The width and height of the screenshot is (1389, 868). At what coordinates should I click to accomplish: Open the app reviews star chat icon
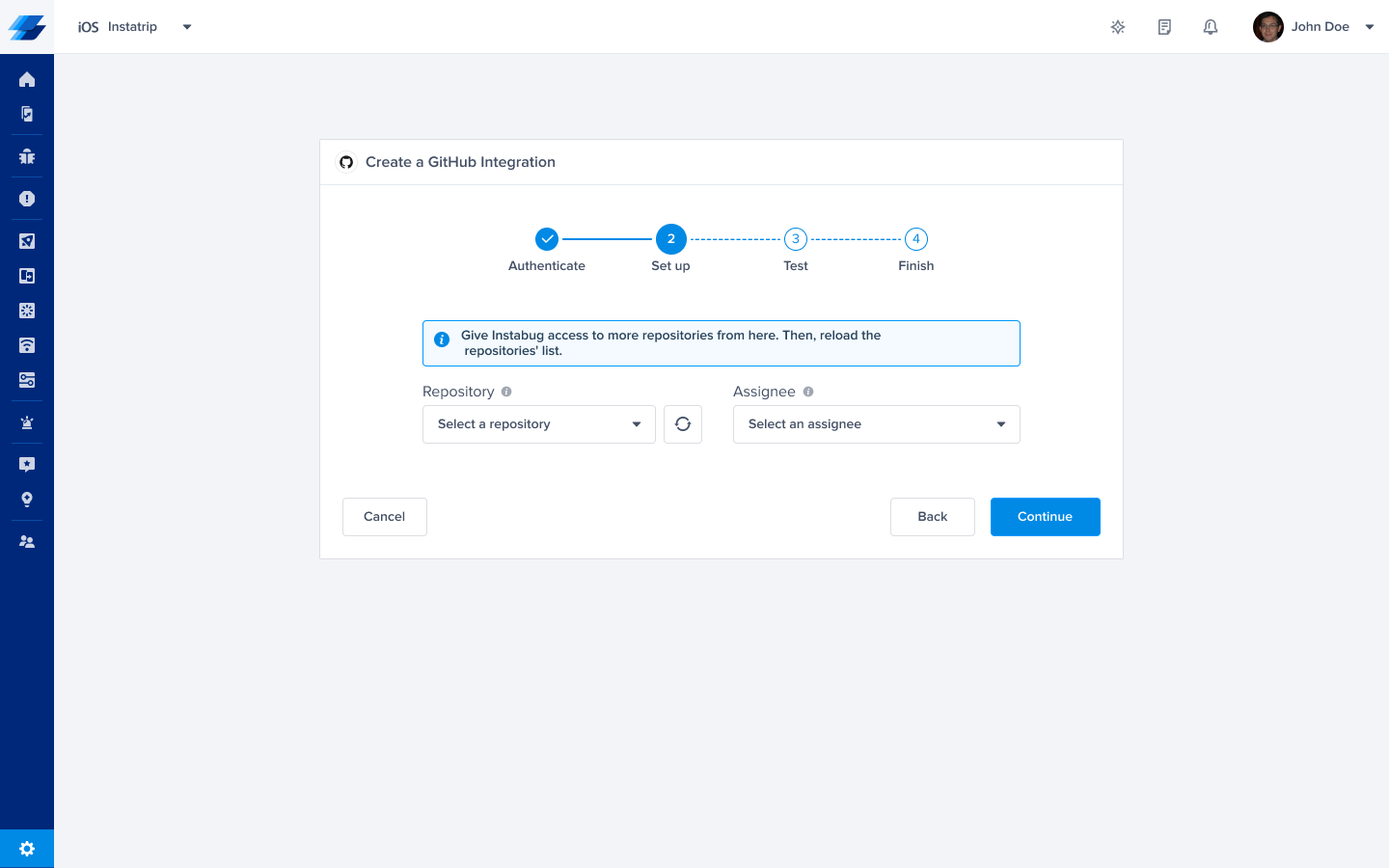click(x=27, y=465)
